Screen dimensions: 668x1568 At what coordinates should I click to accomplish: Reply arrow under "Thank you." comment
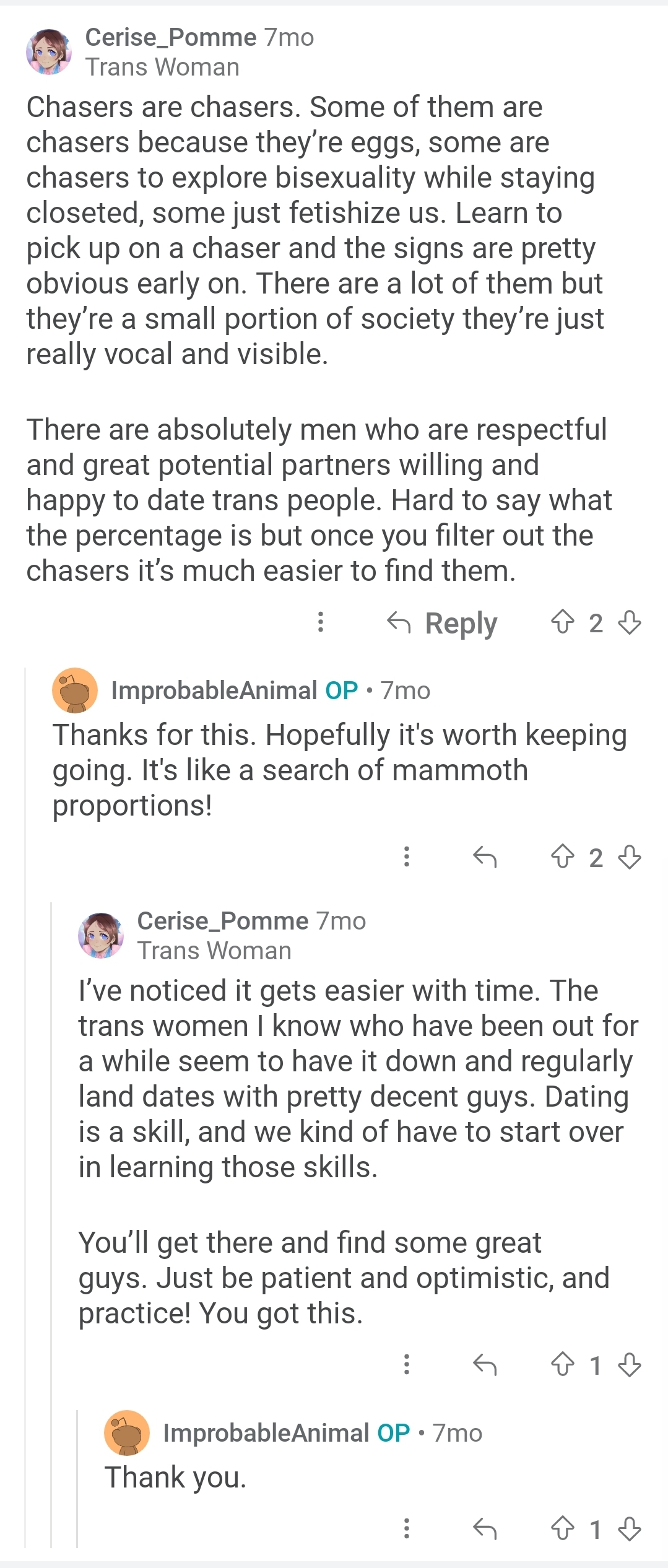coord(484,1529)
